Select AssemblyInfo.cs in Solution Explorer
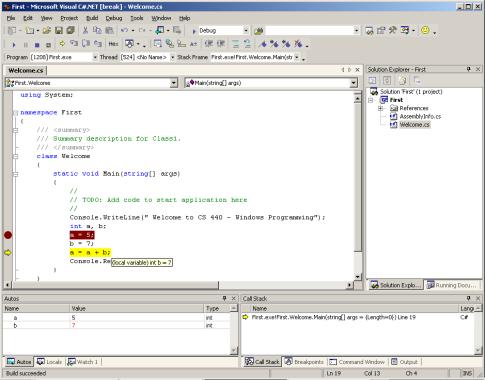The width and height of the screenshot is (485, 380). [420, 116]
